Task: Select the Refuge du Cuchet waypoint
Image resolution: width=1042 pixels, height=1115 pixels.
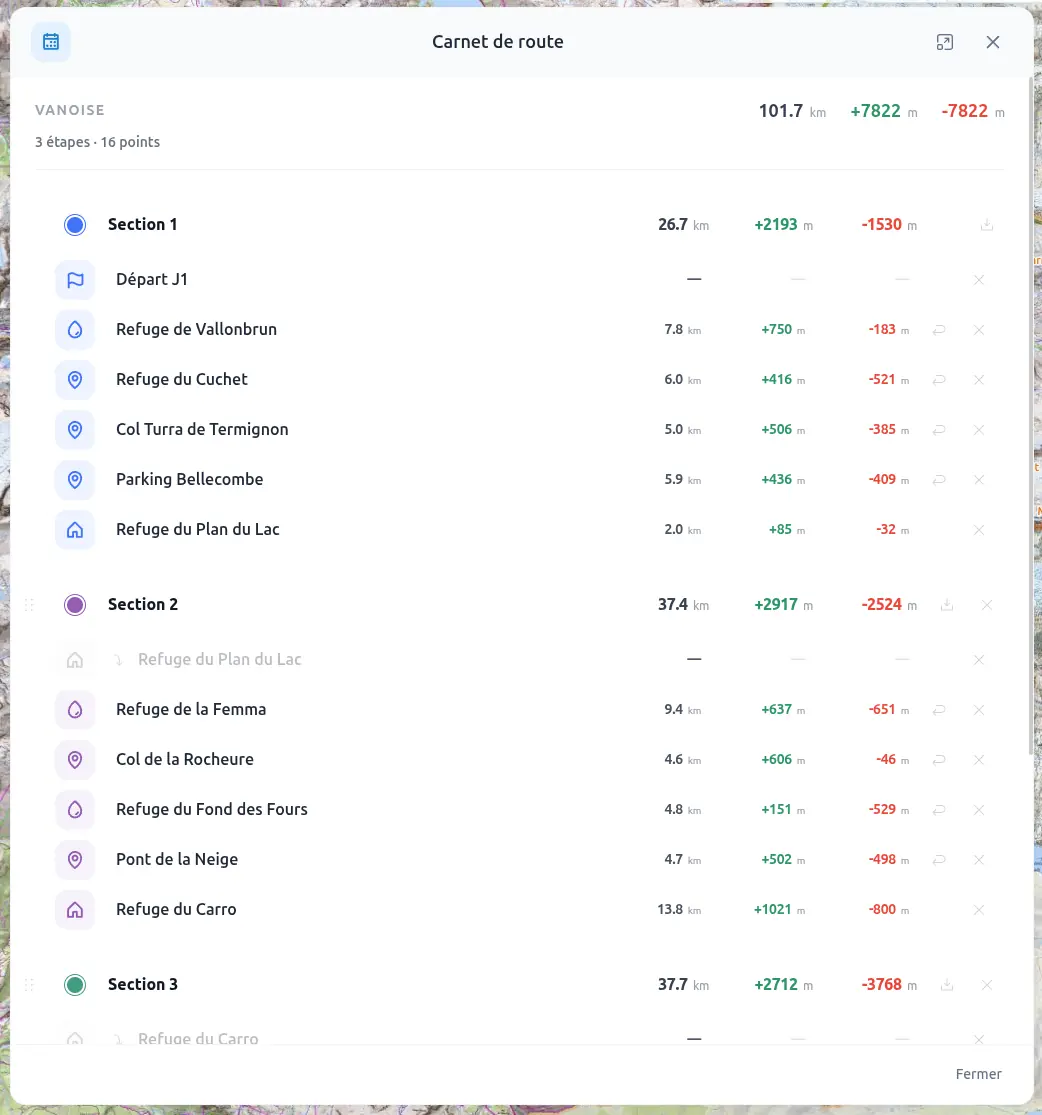Action: (x=520, y=380)
